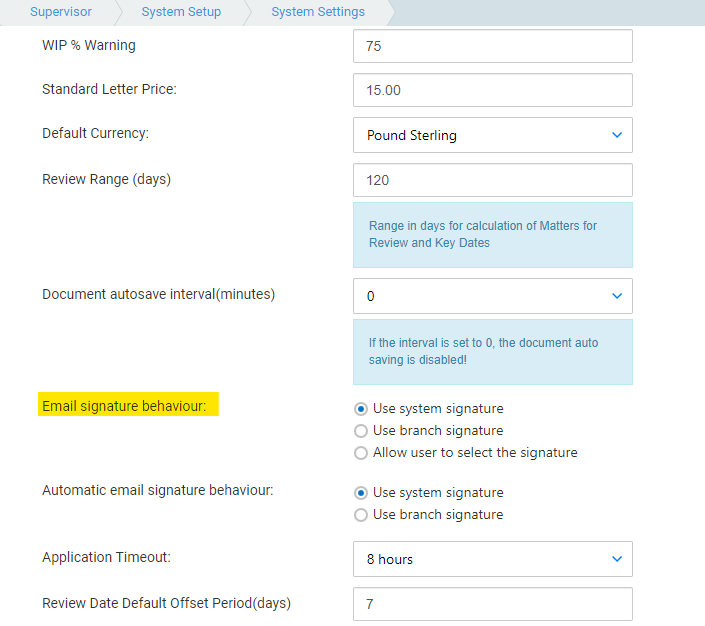This screenshot has height=626, width=705.
Task: Open System Settings breadcrumb link
Action: (x=318, y=12)
